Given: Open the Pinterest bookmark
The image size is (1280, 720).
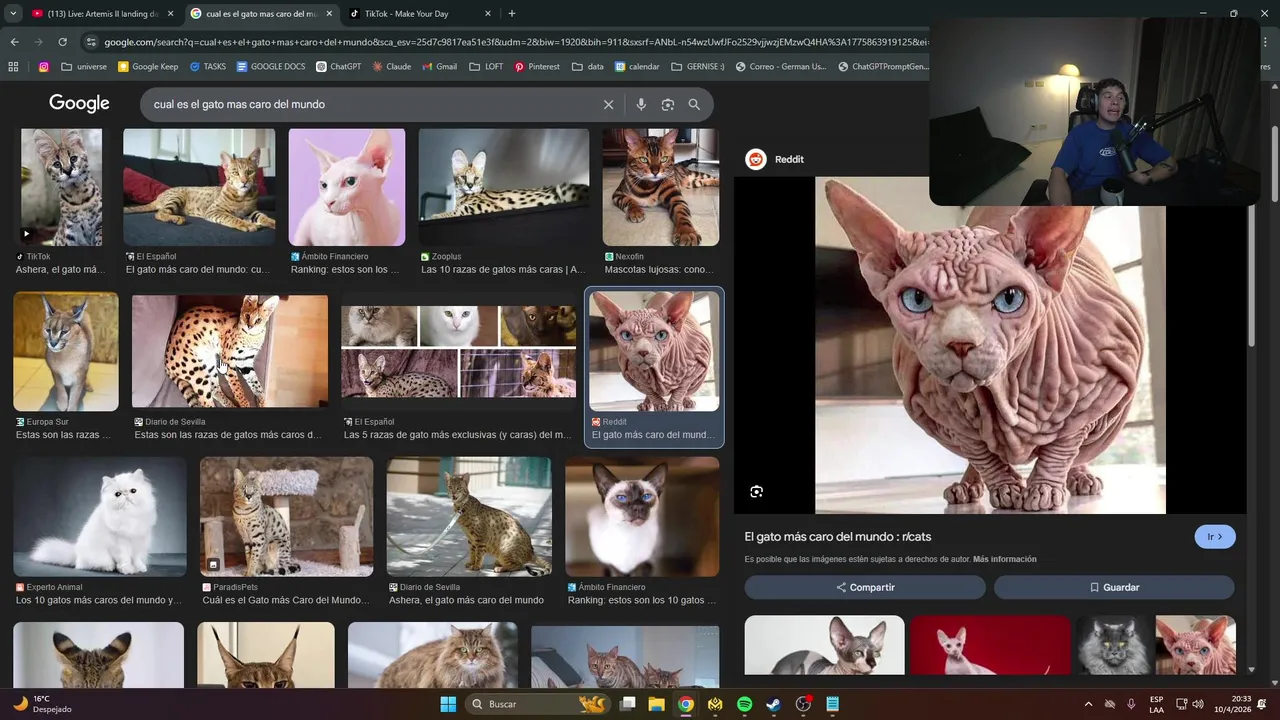Looking at the screenshot, I should pyautogui.click(x=537, y=67).
